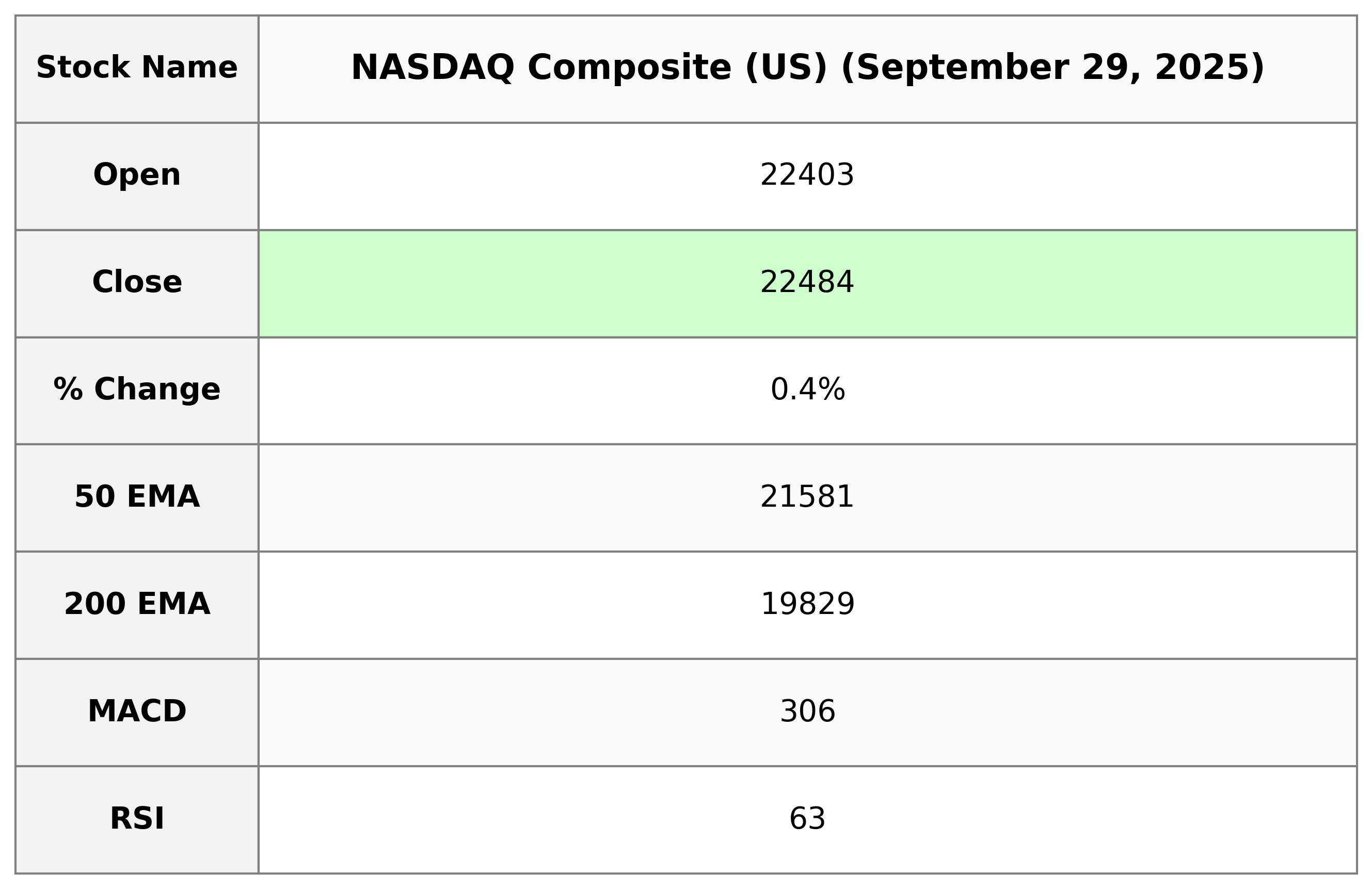The height and width of the screenshot is (889, 1372).
Task: Click the "Stock Name" header cell
Action: tap(137, 68)
